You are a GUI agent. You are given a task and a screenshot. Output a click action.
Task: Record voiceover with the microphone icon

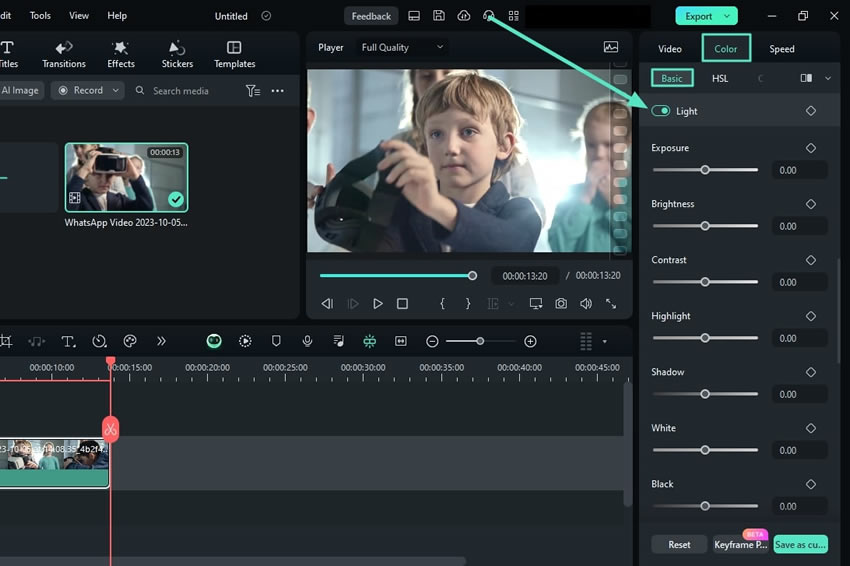tap(307, 341)
